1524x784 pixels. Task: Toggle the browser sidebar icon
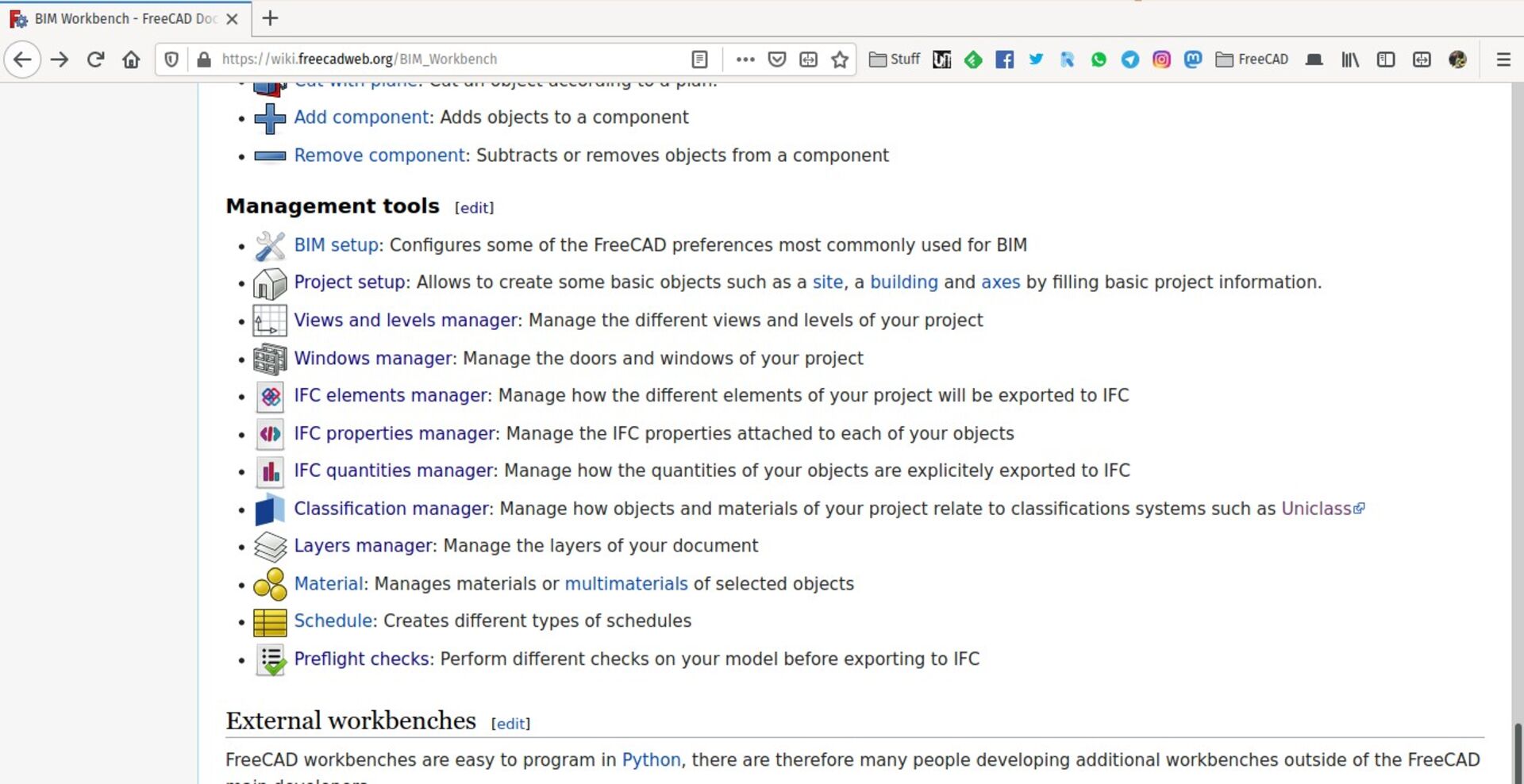coord(1386,60)
